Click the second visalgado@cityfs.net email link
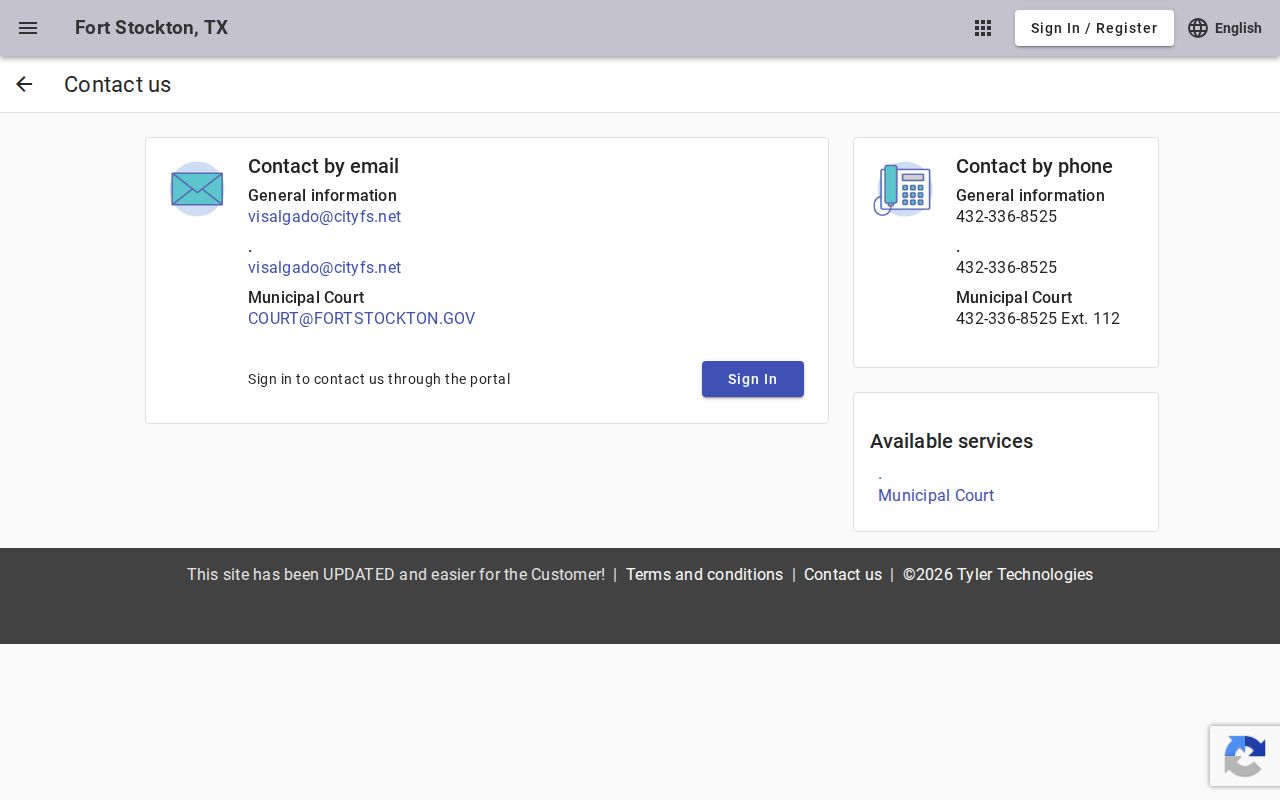This screenshot has height=800, width=1280. 324,267
